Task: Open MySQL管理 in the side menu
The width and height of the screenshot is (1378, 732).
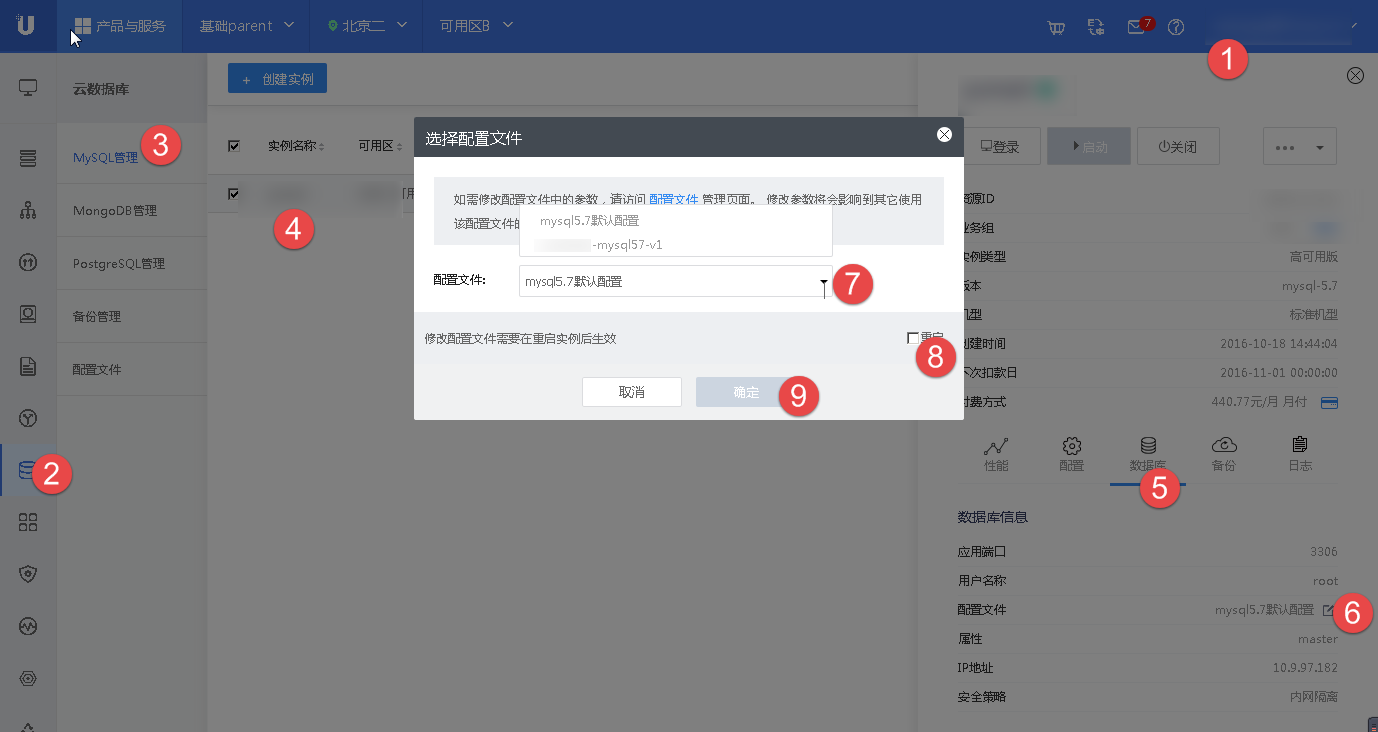Action: [105, 158]
